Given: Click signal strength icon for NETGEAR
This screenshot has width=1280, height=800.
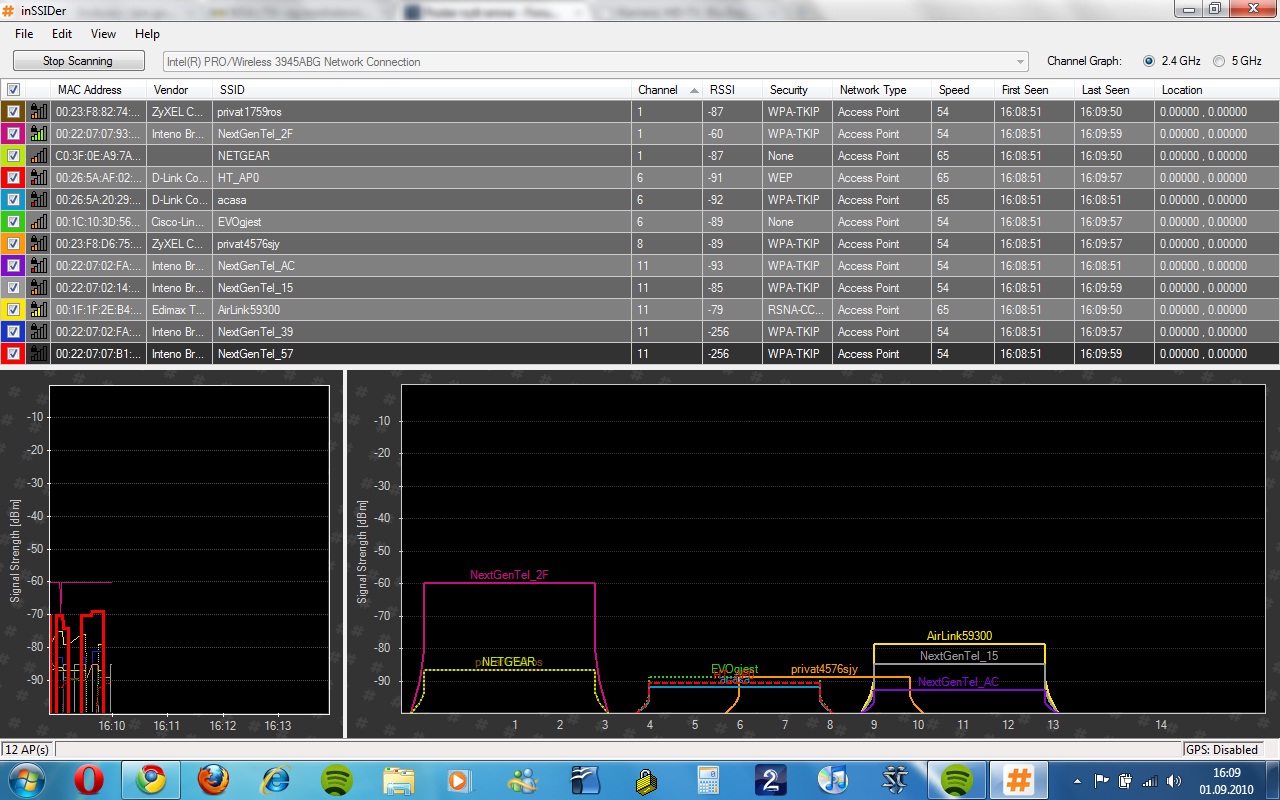Looking at the screenshot, I should 39,156.
